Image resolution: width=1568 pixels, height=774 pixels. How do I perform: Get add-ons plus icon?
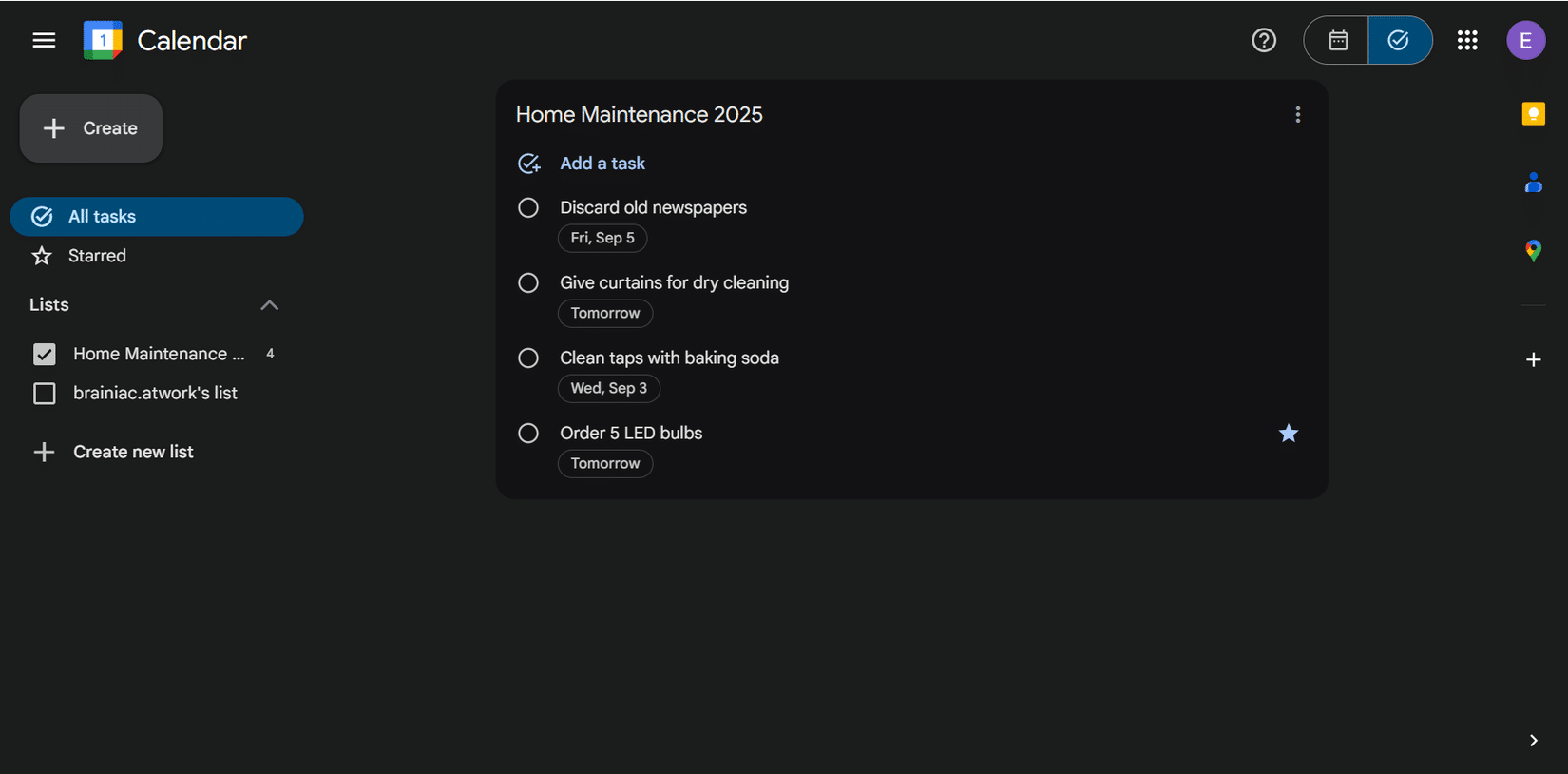[x=1533, y=359]
